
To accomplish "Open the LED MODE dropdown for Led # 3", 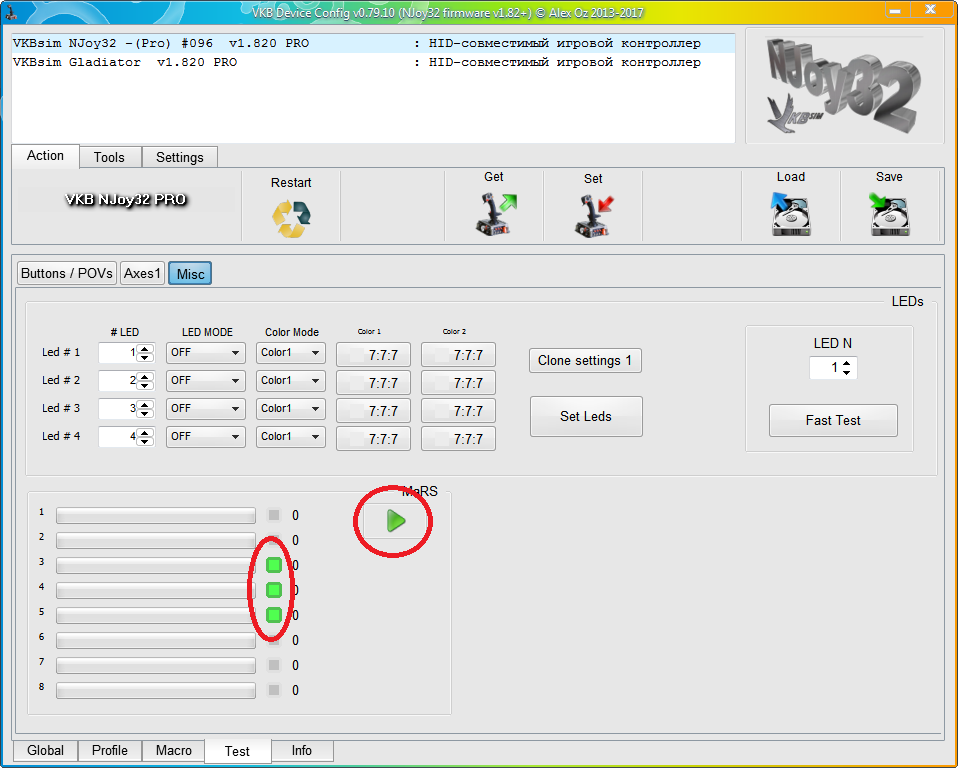I will coord(205,409).
